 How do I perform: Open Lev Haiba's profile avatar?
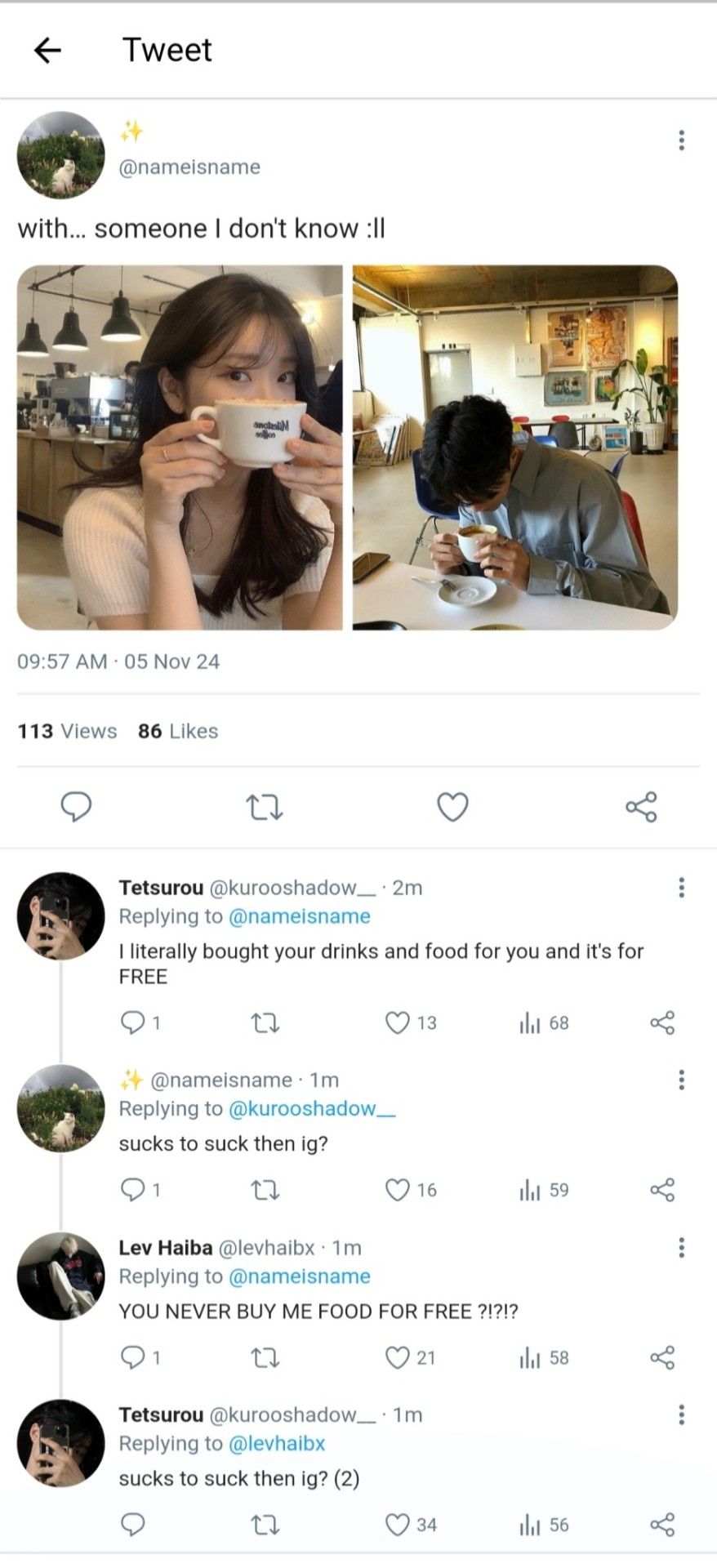61,1276
